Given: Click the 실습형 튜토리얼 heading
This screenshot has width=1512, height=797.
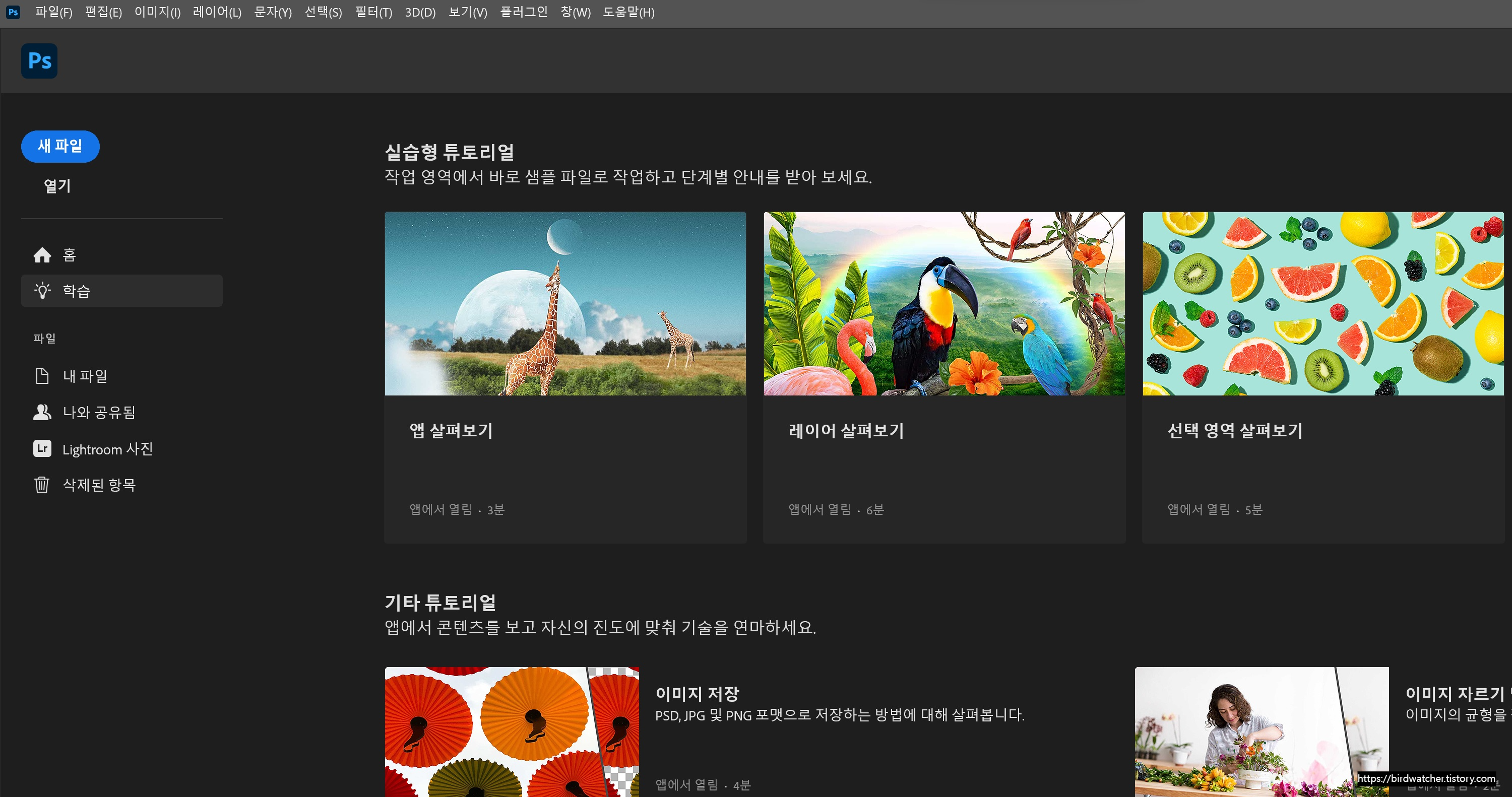Looking at the screenshot, I should 450,152.
